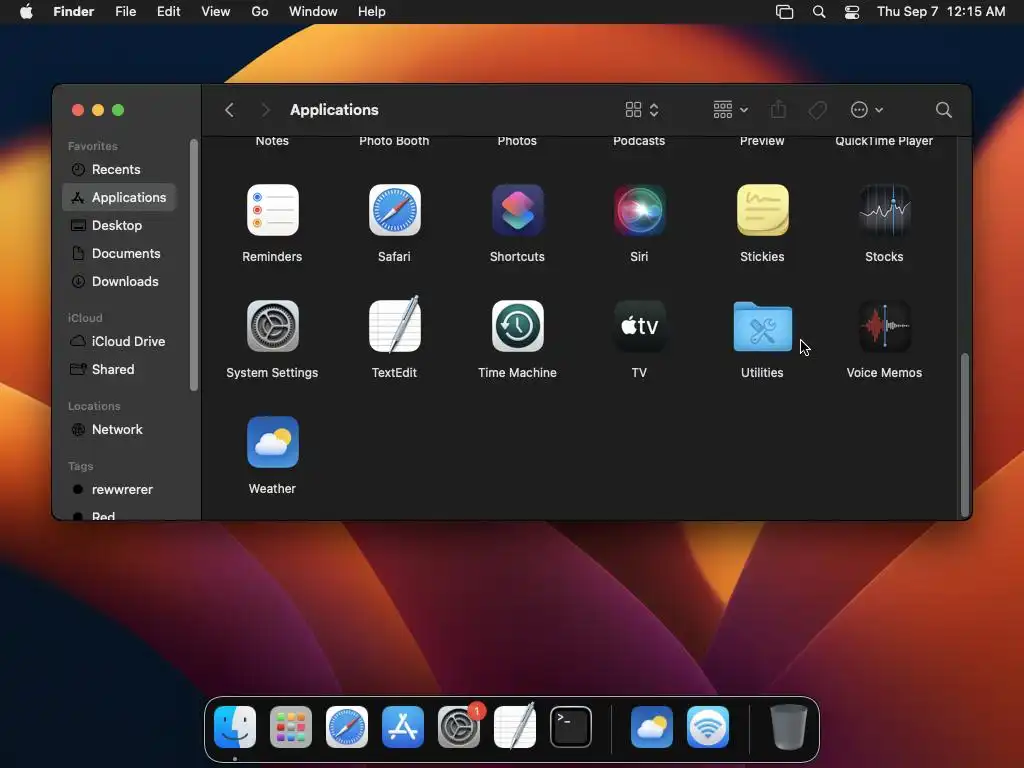Click the sidebar scrollbar
This screenshot has height=768, width=1024.
pos(193,265)
